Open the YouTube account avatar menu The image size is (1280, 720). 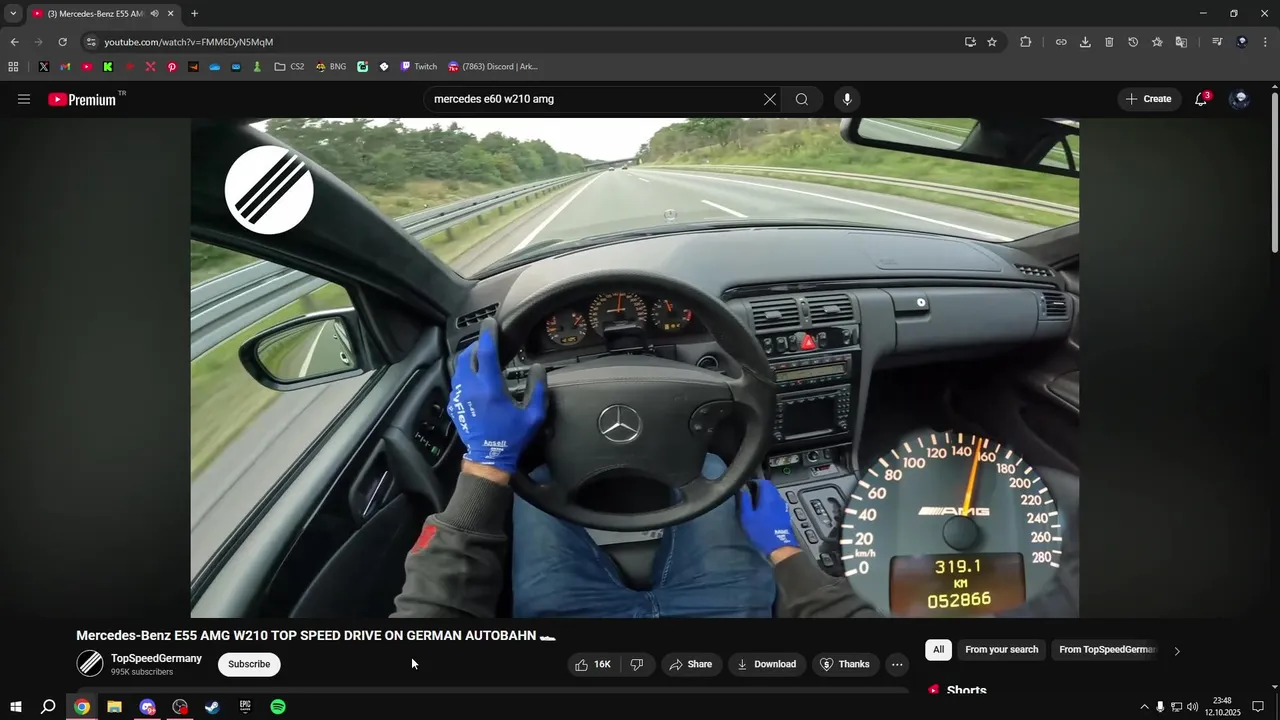point(1240,99)
